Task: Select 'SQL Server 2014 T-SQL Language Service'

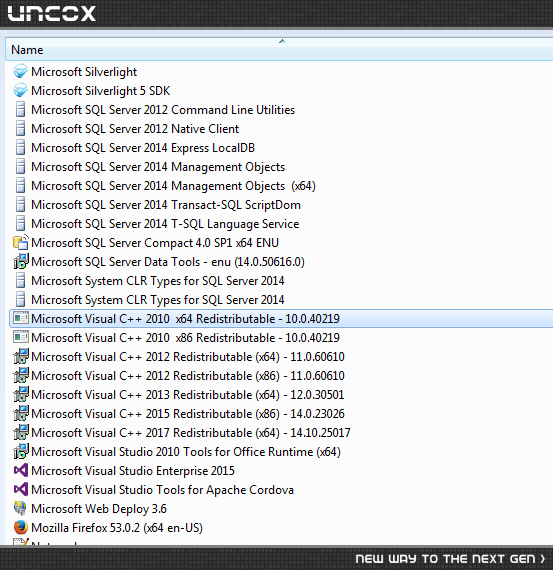Action: 165,224
